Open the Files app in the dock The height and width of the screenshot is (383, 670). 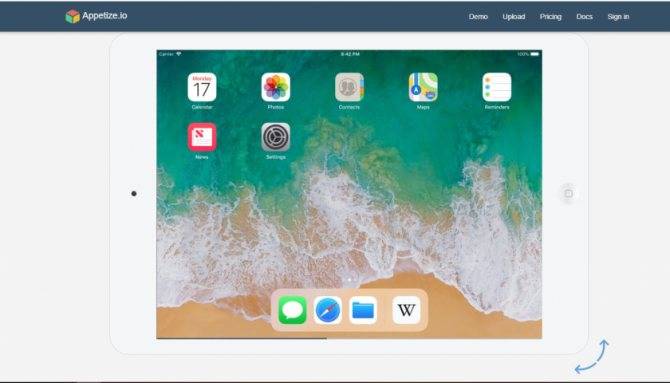click(x=363, y=310)
